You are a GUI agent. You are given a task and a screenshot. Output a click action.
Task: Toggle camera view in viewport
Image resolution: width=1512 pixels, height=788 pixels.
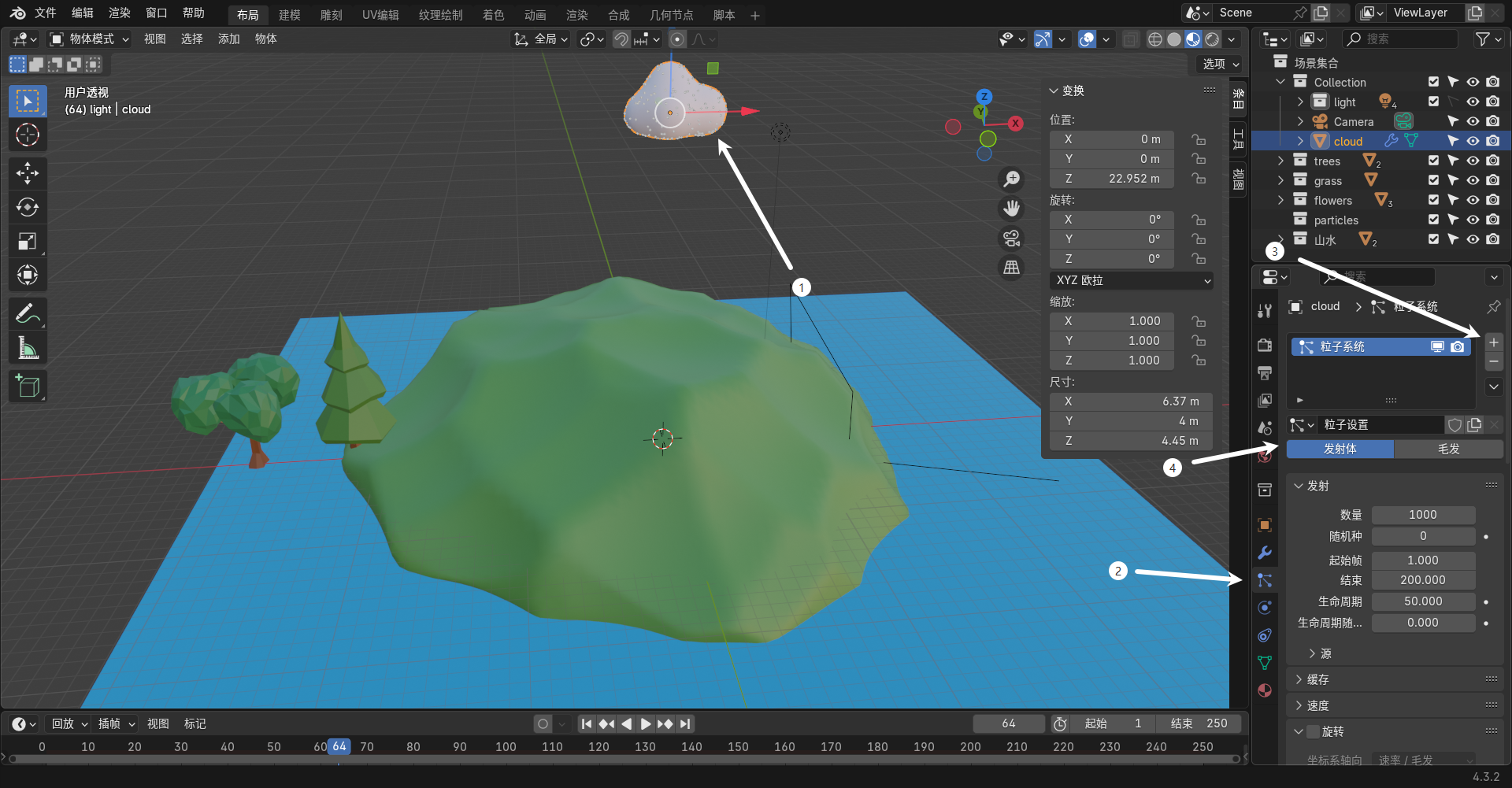(x=1011, y=238)
